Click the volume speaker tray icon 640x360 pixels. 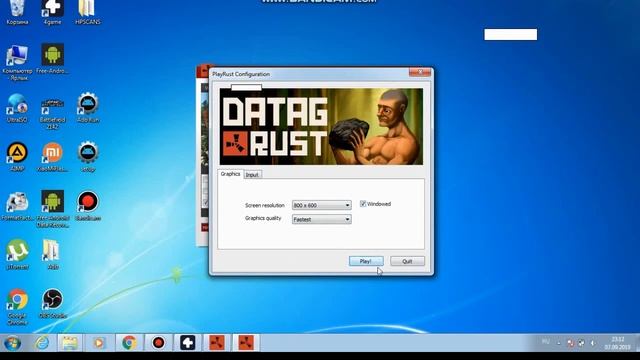[x=593, y=343]
